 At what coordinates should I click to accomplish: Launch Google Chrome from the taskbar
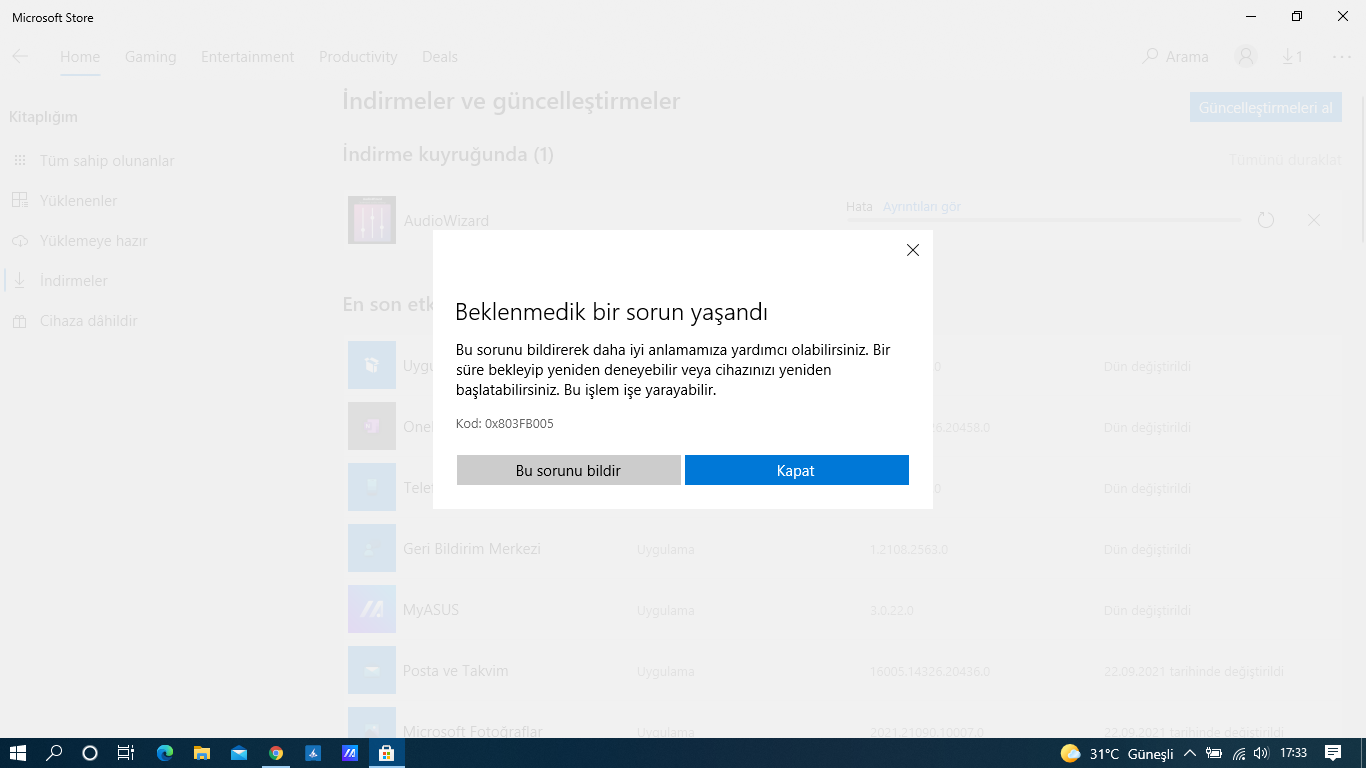click(x=276, y=753)
